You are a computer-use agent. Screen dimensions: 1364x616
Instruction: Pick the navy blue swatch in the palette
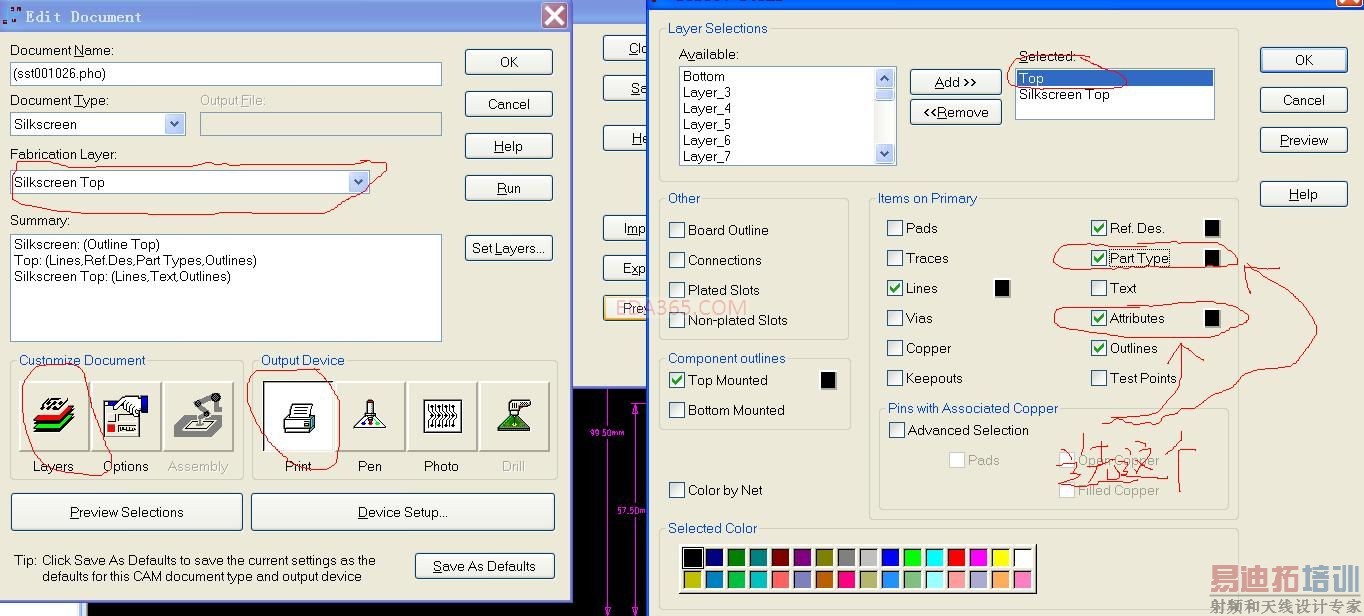click(x=715, y=557)
